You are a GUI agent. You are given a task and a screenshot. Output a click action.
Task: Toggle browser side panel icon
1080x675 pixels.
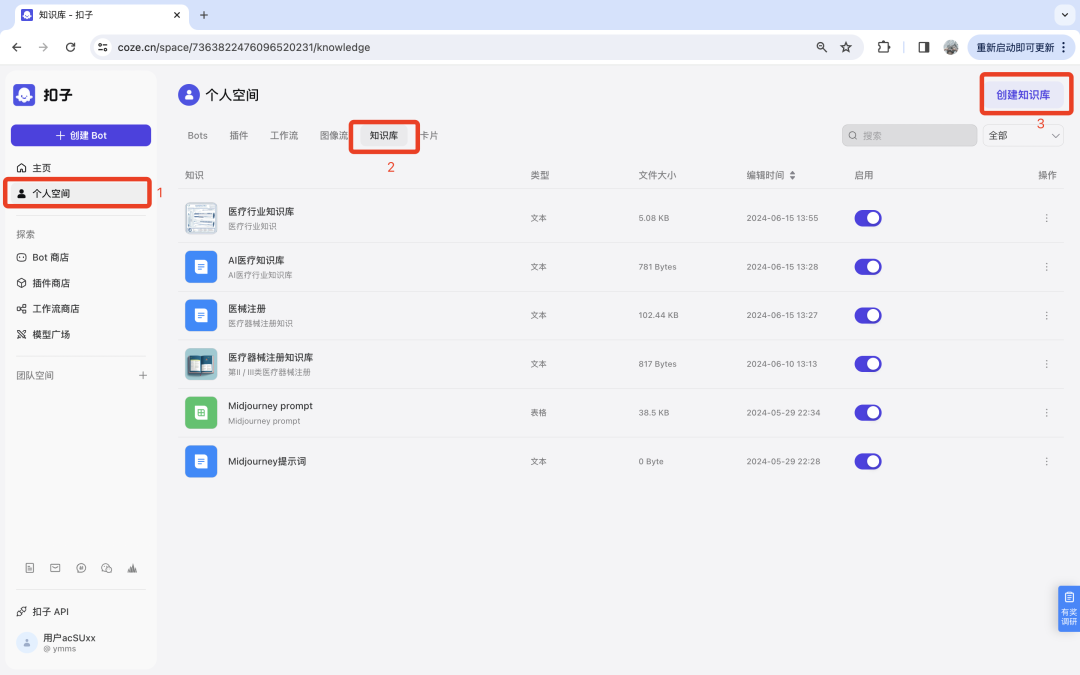[x=924, y=48]
